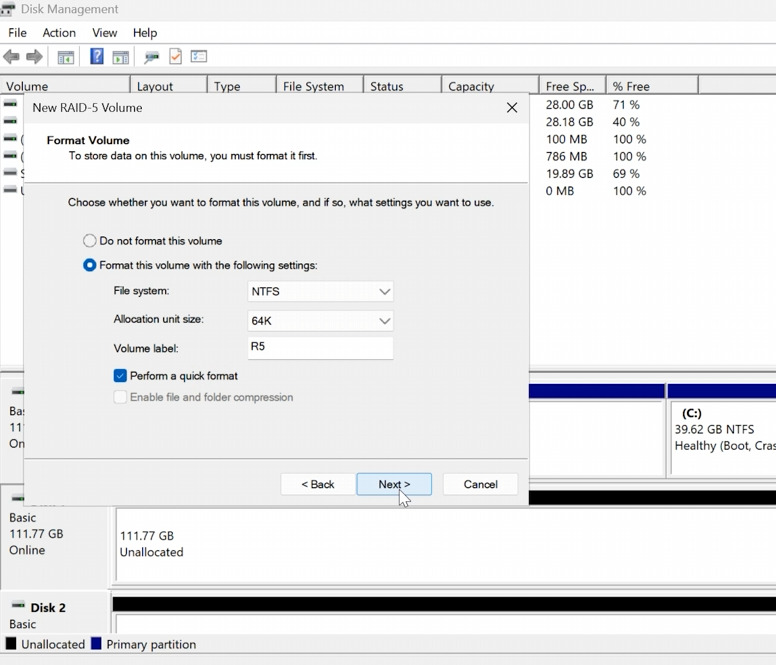Open the Help menu

[145, 33]
